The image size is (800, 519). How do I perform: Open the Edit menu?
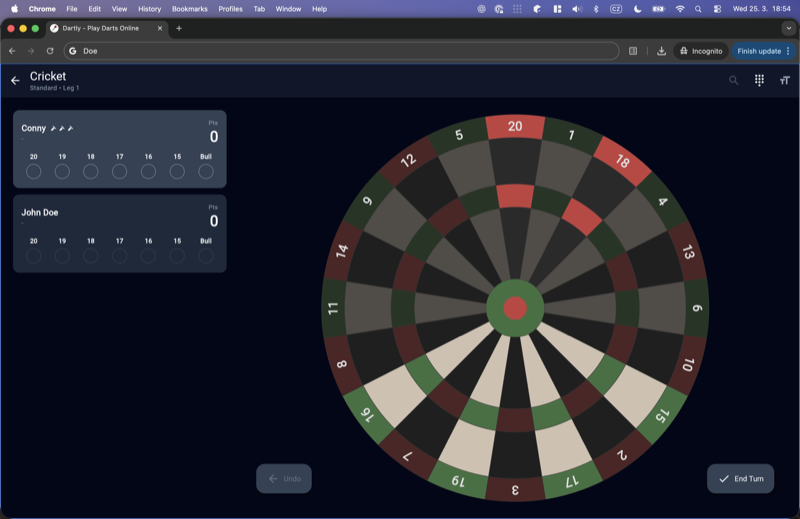point(94,9)
